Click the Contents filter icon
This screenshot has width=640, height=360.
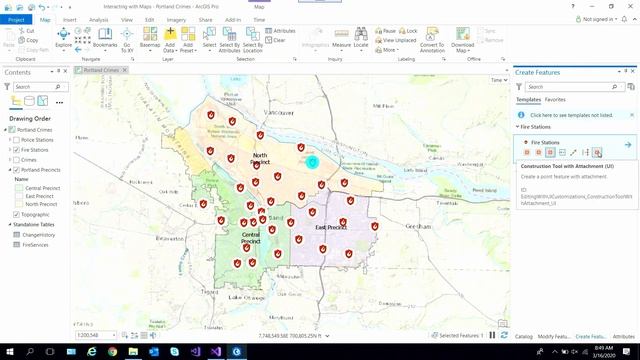point(7,87)
